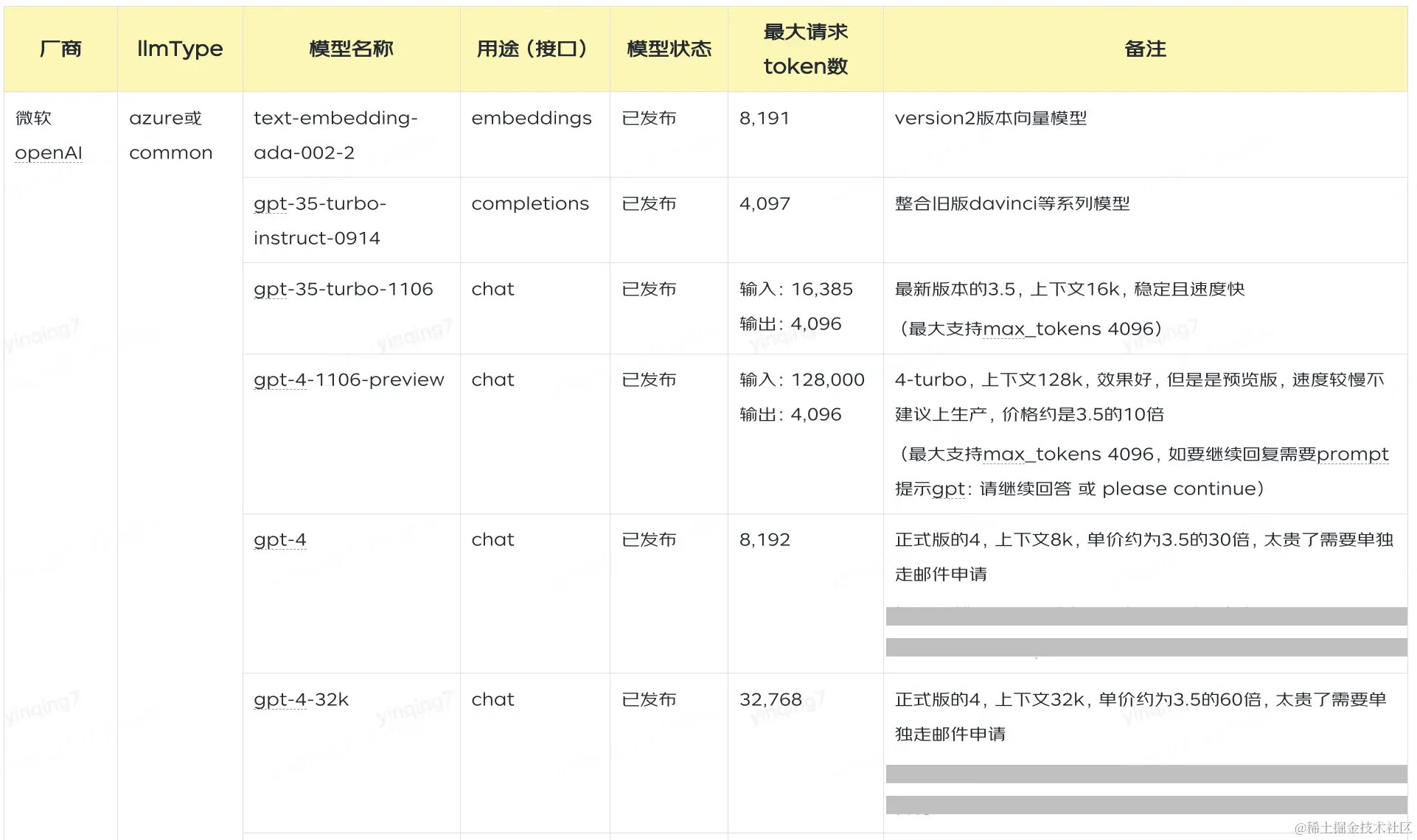The height and width of the screenshot is (840, 1417).
Task: Click the 模型状态 column header
Action: click(669, 49)
